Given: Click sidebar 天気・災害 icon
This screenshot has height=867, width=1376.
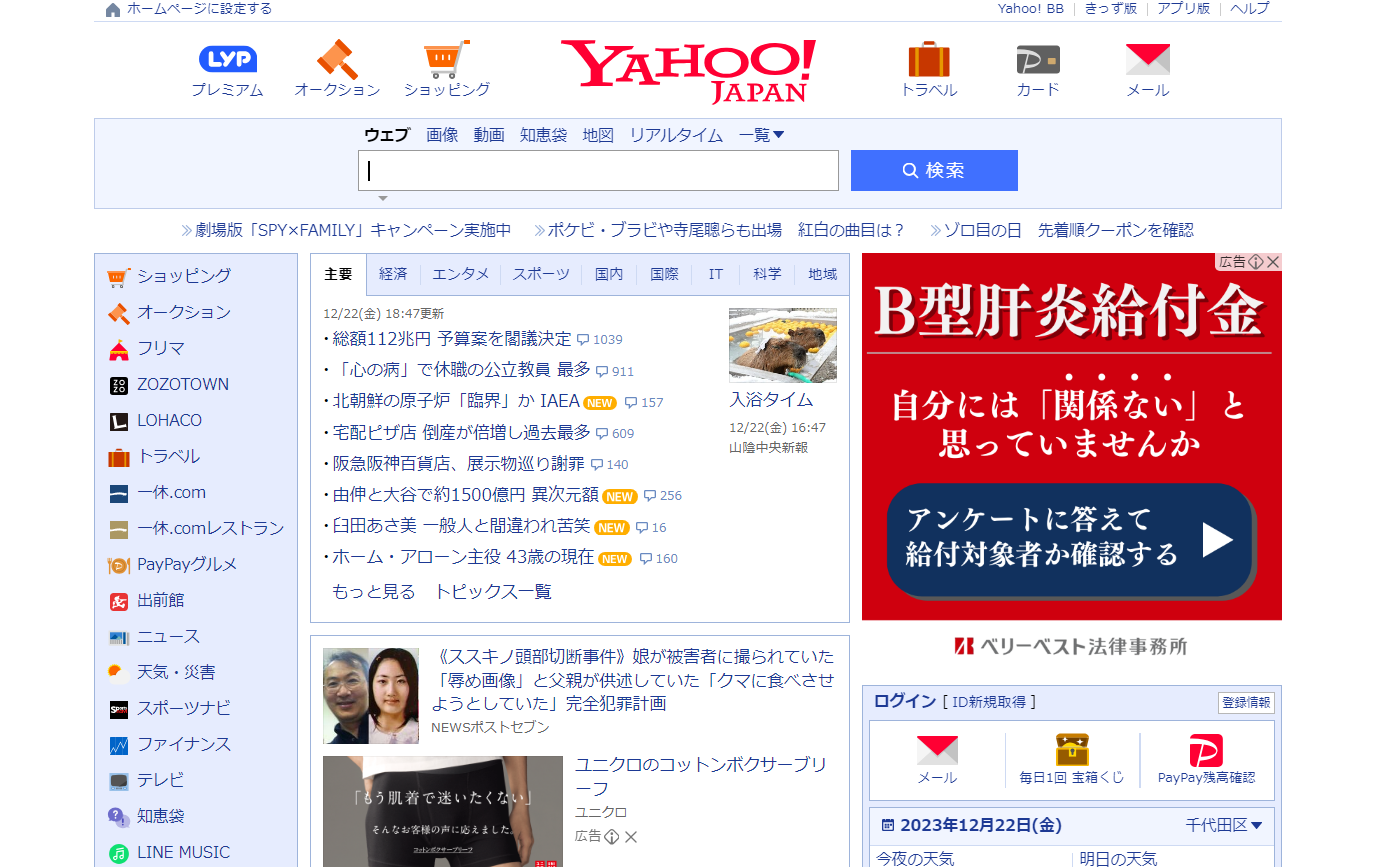Looking at the screenshot, I should 119,672.
